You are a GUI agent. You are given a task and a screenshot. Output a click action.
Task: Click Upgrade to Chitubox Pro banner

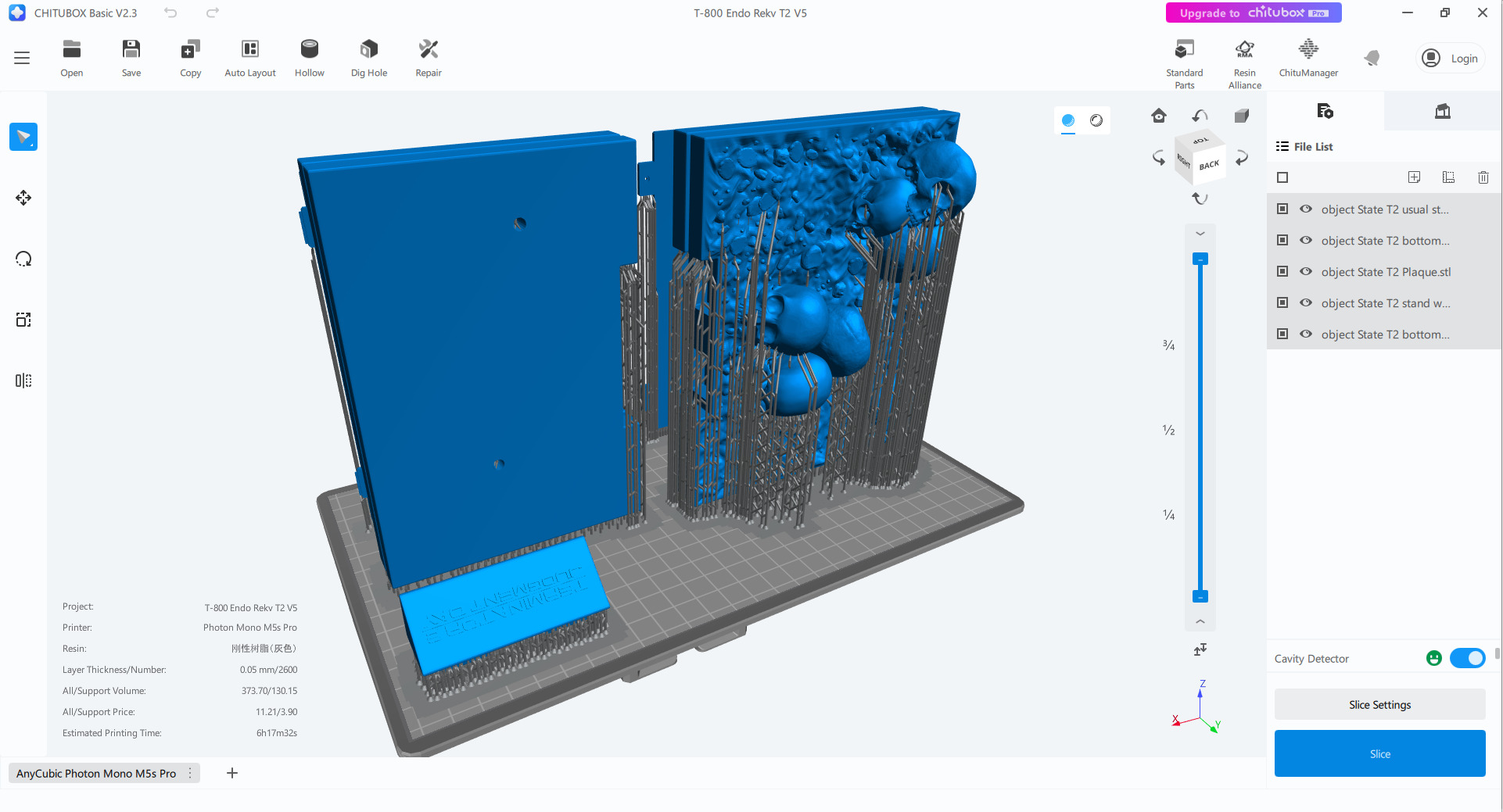click(1254, 13)
